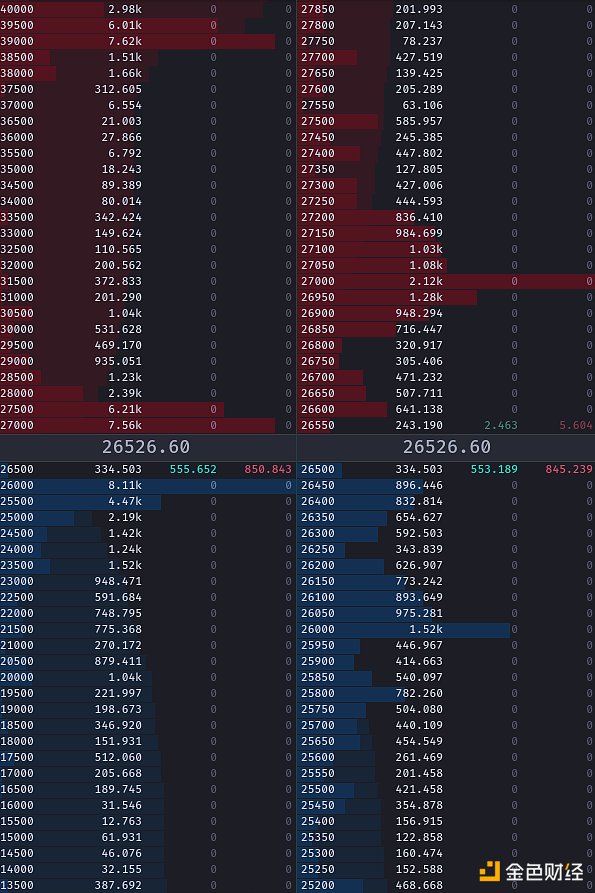Click the 7.56k size at price 27000 on the left
Viewport: 595px width, 893px height.
[125, 425]
